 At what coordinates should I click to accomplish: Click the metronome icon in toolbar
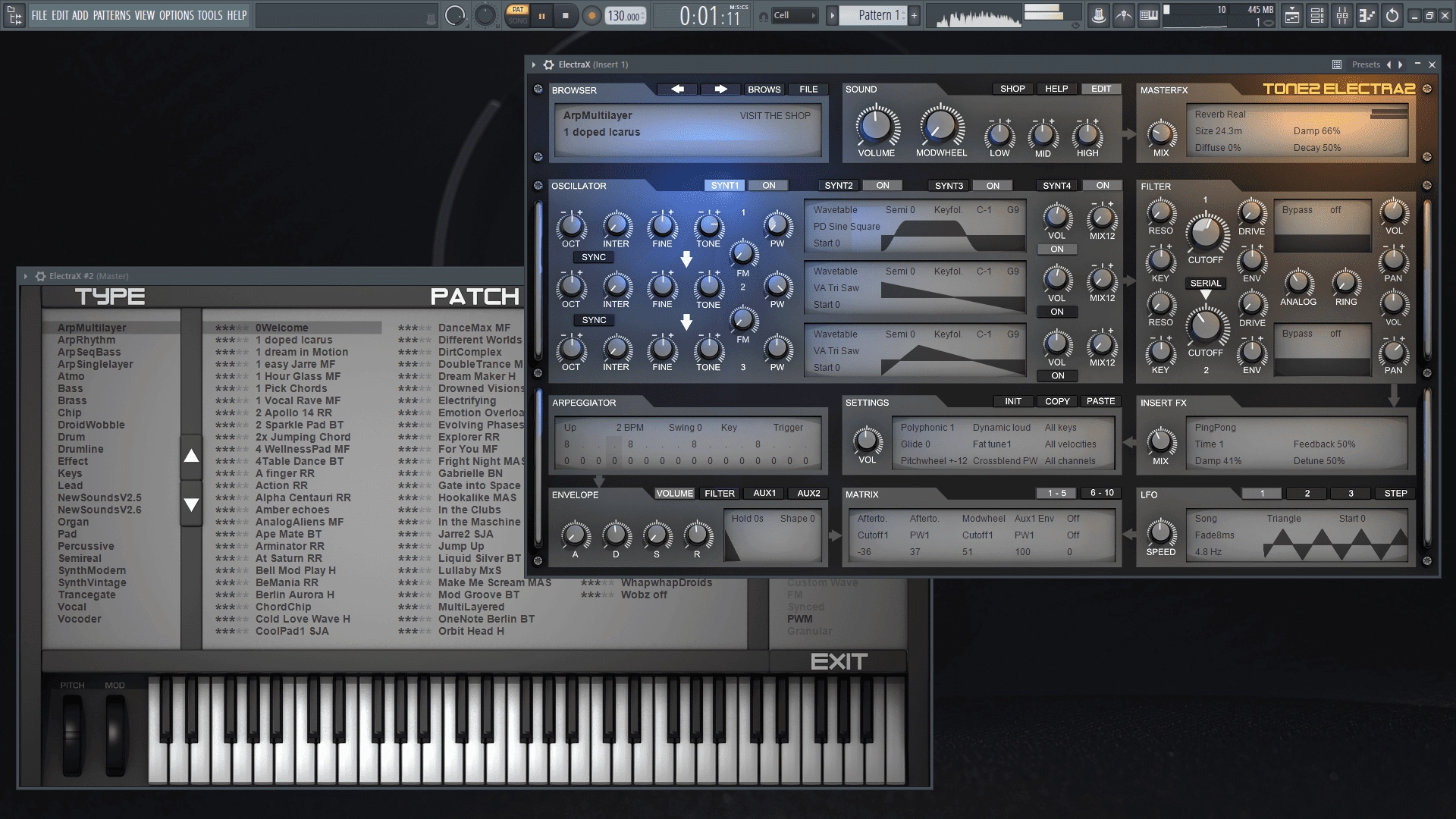pyautogui.click(x=1098, y=15)
